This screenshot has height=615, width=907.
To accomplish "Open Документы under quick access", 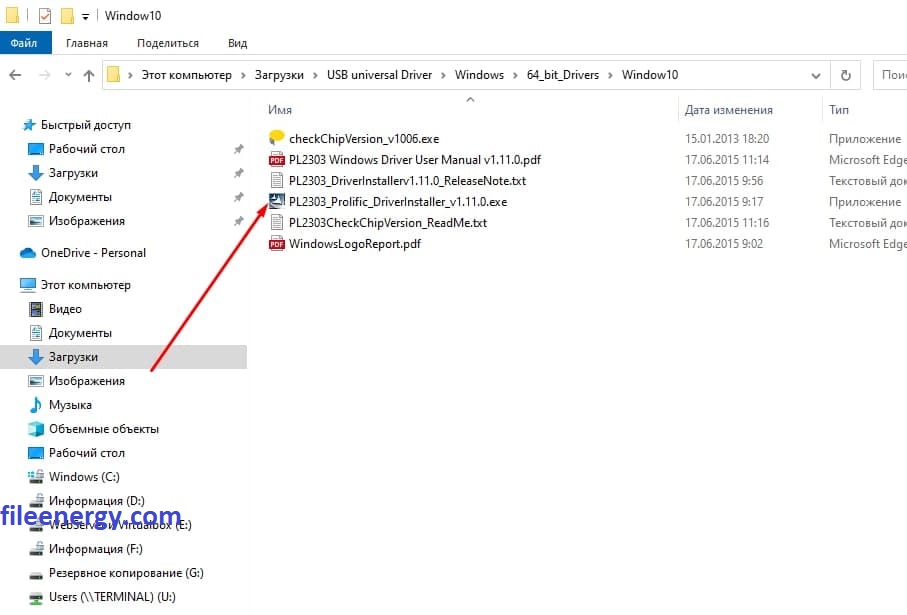I will (x=80, y=197).
